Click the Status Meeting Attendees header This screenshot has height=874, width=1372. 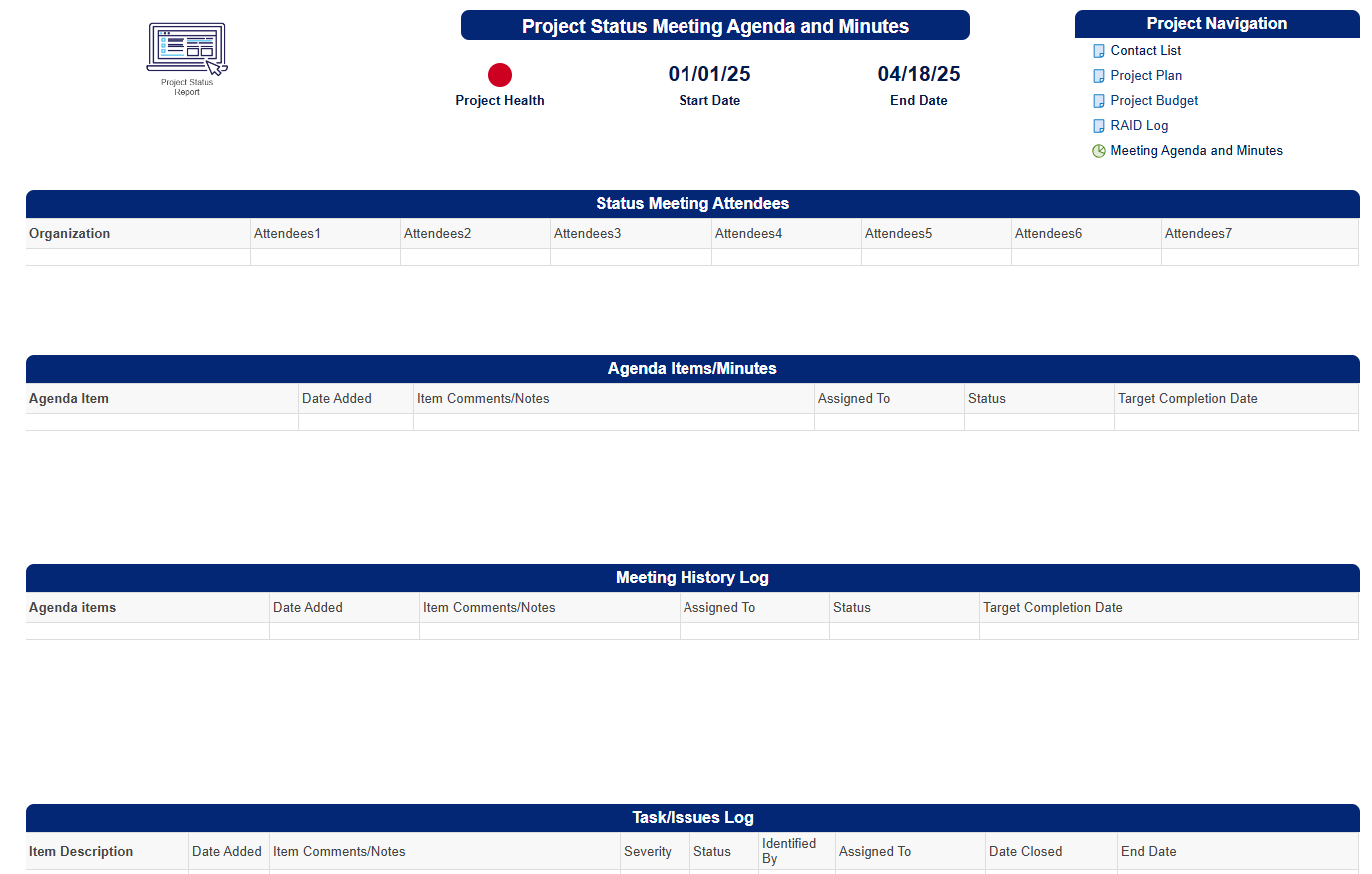692,204
